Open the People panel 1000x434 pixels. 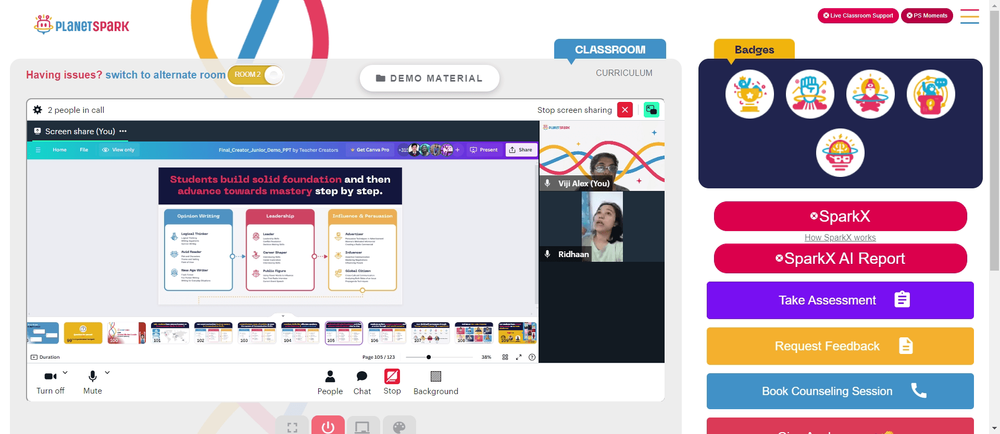[x=330, y=382]
